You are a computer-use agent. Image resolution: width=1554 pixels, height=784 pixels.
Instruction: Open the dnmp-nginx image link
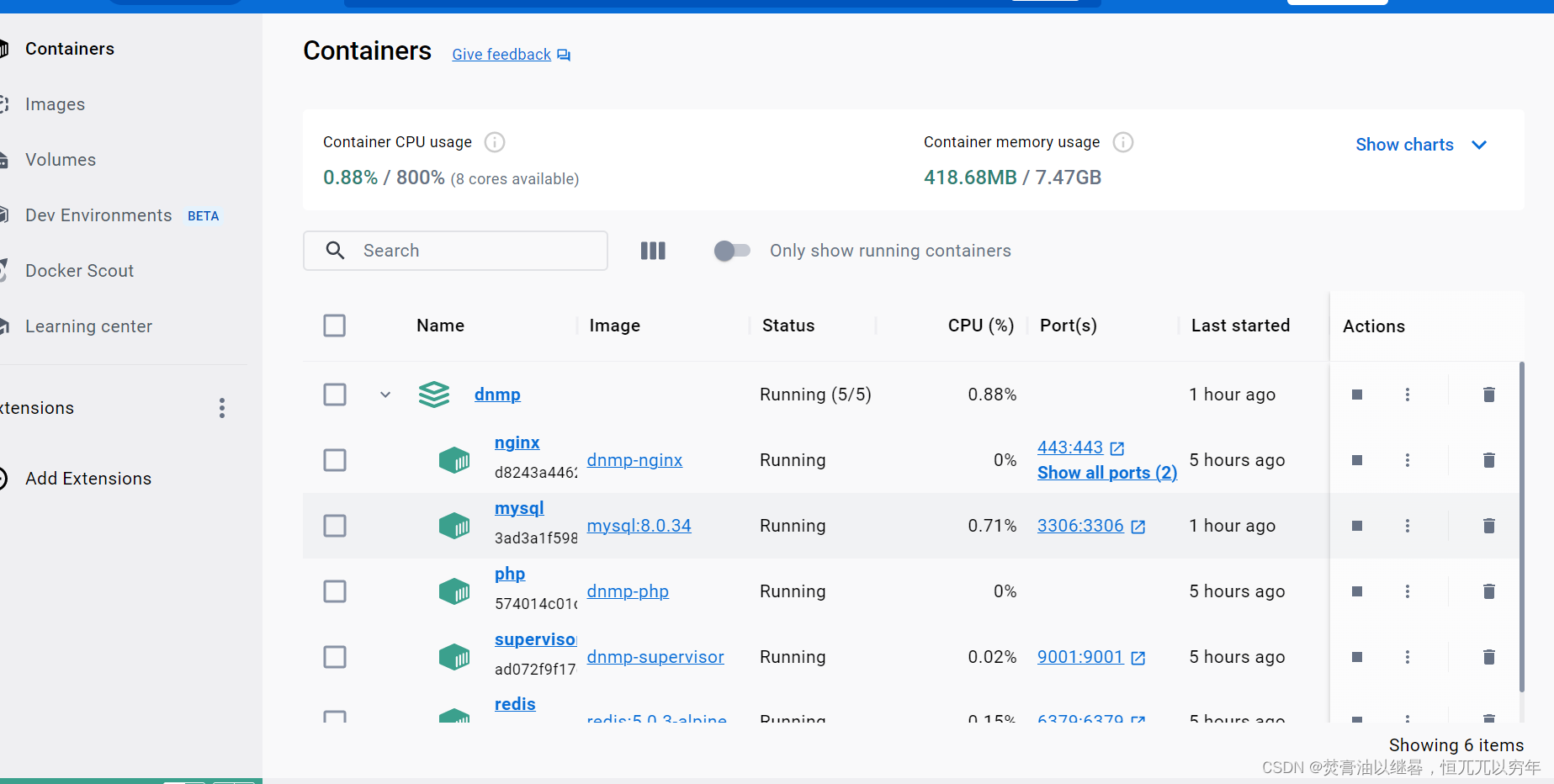coord(634,460)
